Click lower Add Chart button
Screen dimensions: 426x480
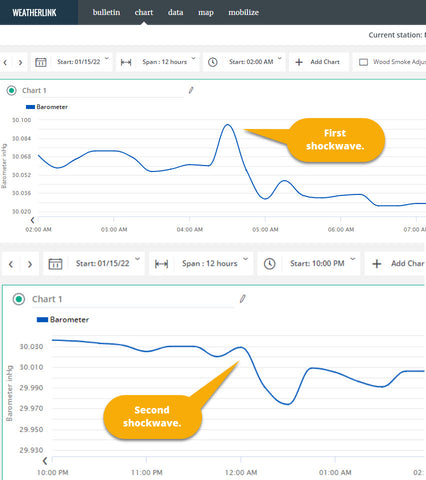coord(395,263)
